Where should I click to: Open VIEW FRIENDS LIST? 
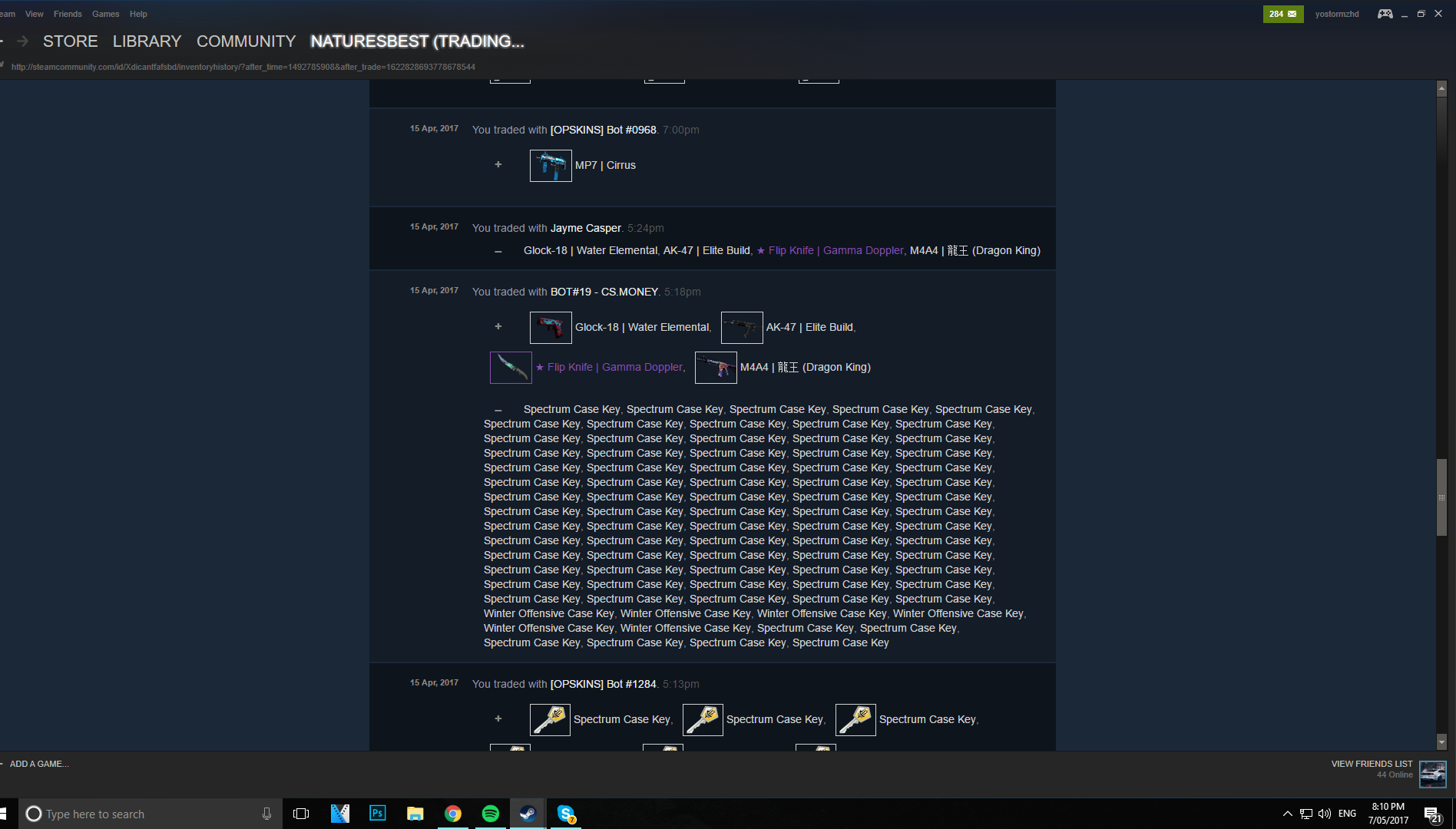[1372, 764]
